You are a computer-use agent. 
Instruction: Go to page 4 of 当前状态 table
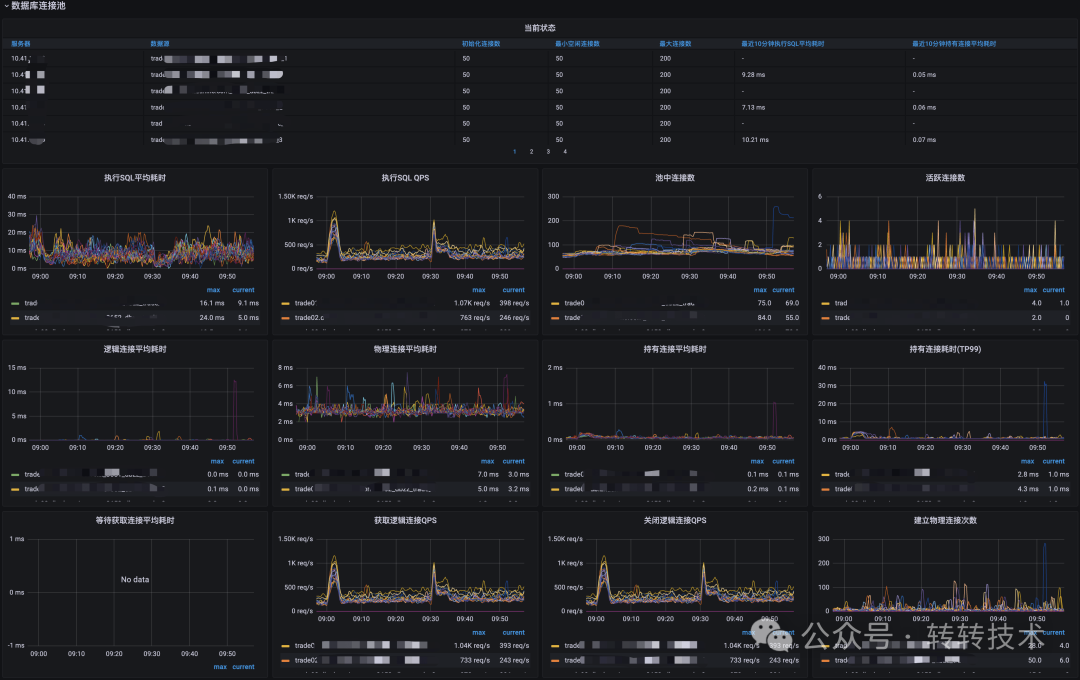point(565,152)
